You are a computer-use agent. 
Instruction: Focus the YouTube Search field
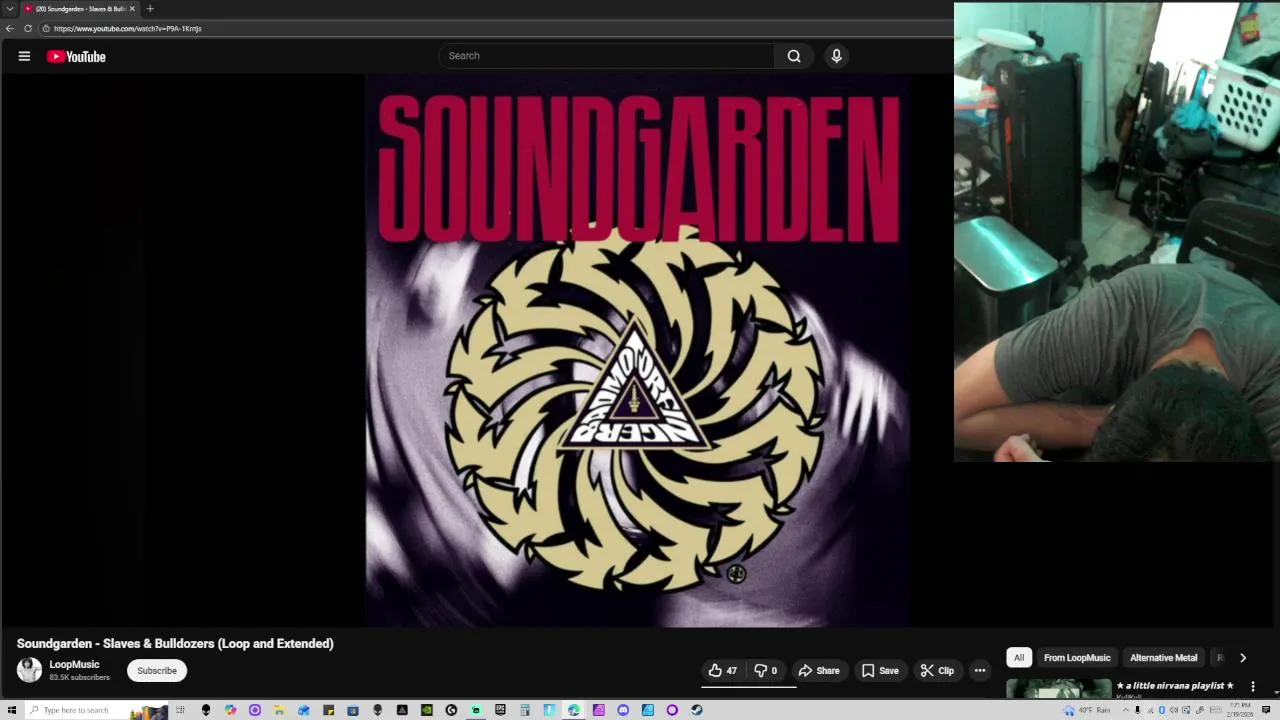(606, 56)
